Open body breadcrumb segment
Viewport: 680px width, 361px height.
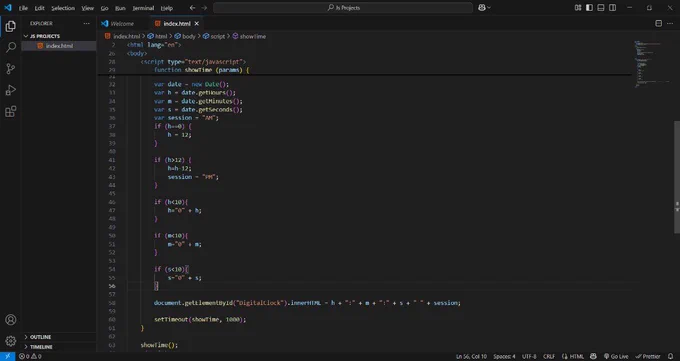pos(189,36)
